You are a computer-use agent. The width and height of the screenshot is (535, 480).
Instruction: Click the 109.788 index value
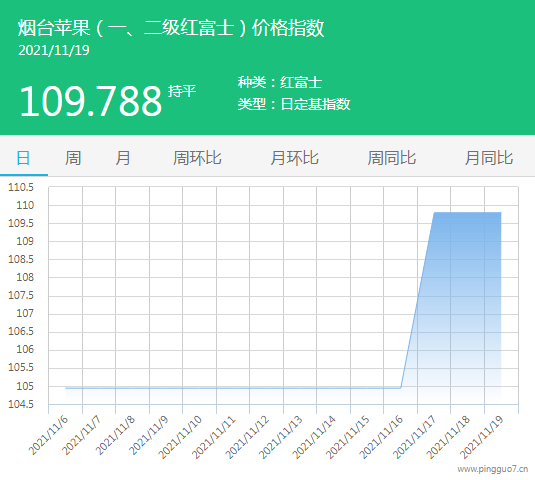pos(90,101)
